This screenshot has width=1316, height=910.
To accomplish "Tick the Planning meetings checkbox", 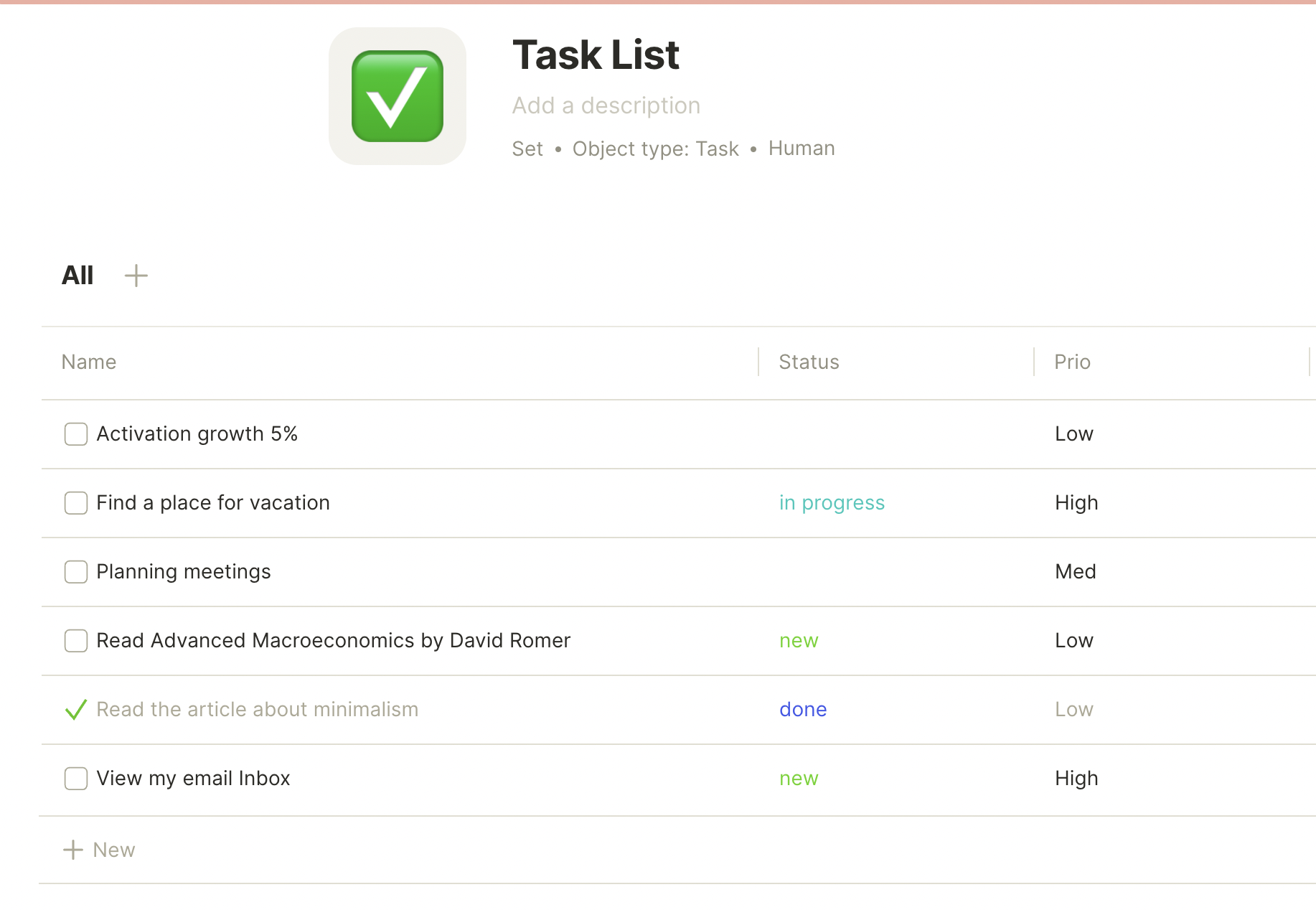I will pos(76,571).
